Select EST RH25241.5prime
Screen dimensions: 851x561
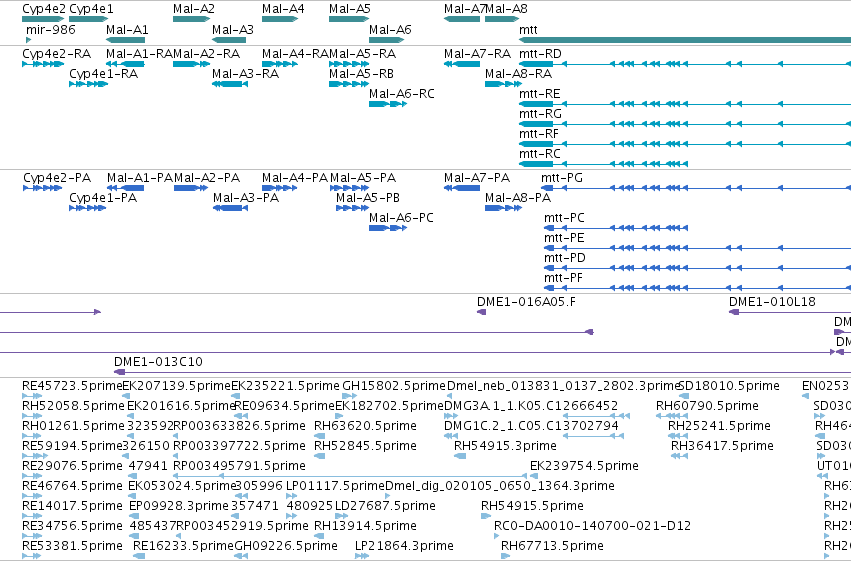(x=678, y=436)
